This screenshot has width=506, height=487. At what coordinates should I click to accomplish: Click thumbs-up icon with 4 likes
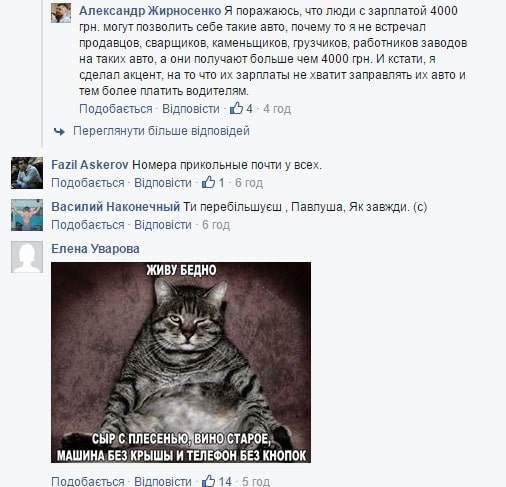pos(236,108)
